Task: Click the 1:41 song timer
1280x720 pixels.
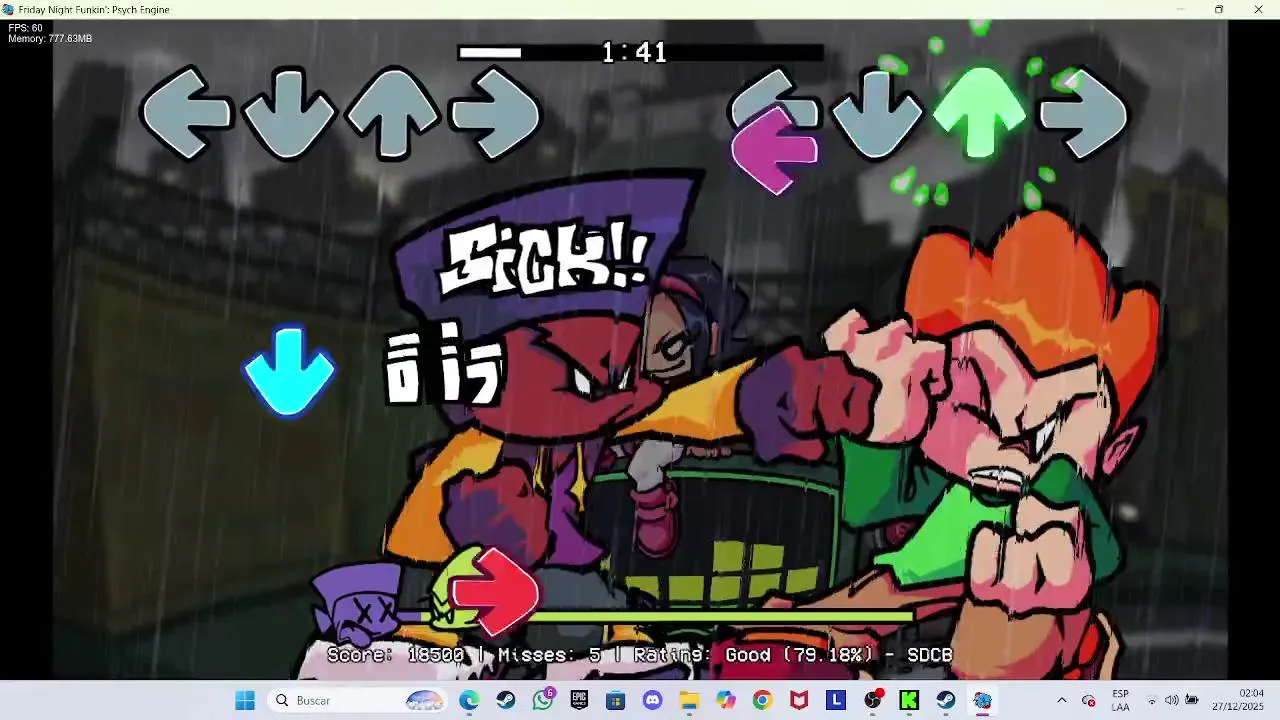Action: tap(634, 52)
